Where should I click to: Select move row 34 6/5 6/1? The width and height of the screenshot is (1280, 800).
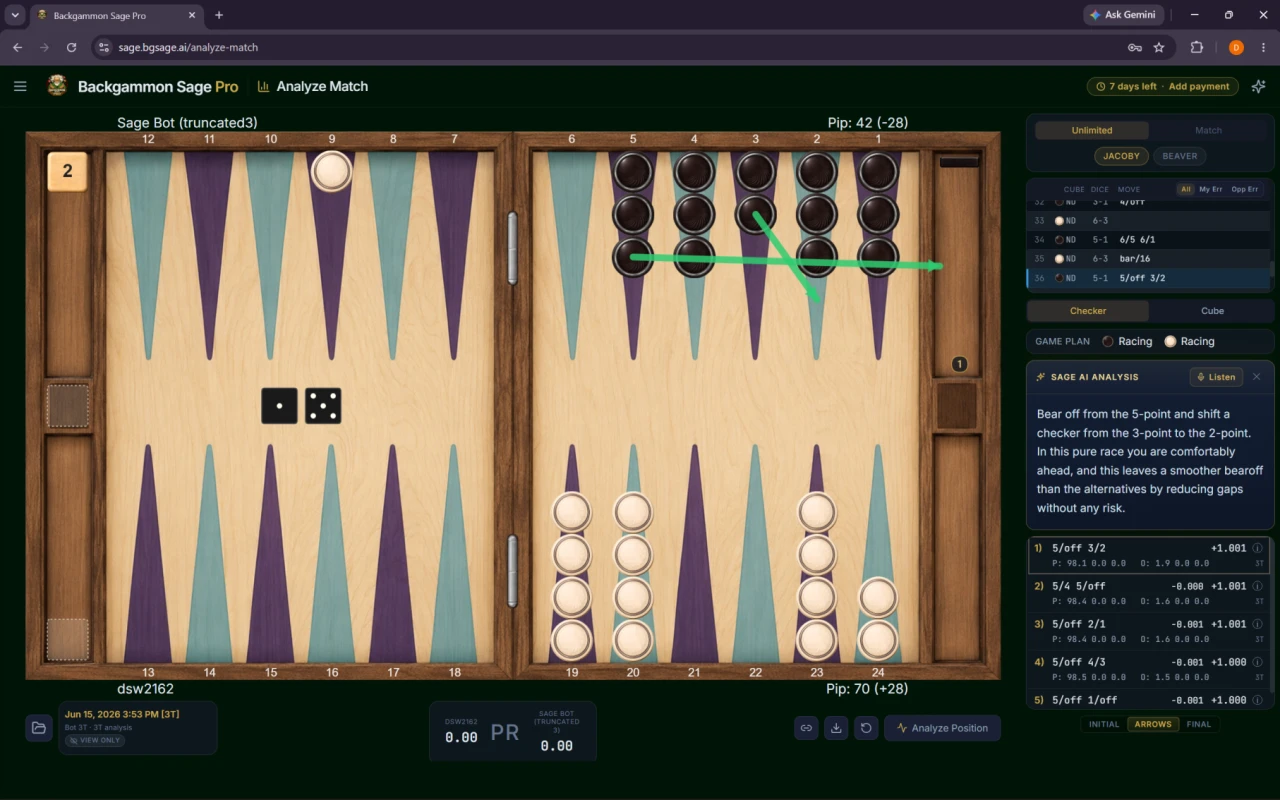click(x=1147, y=240)
